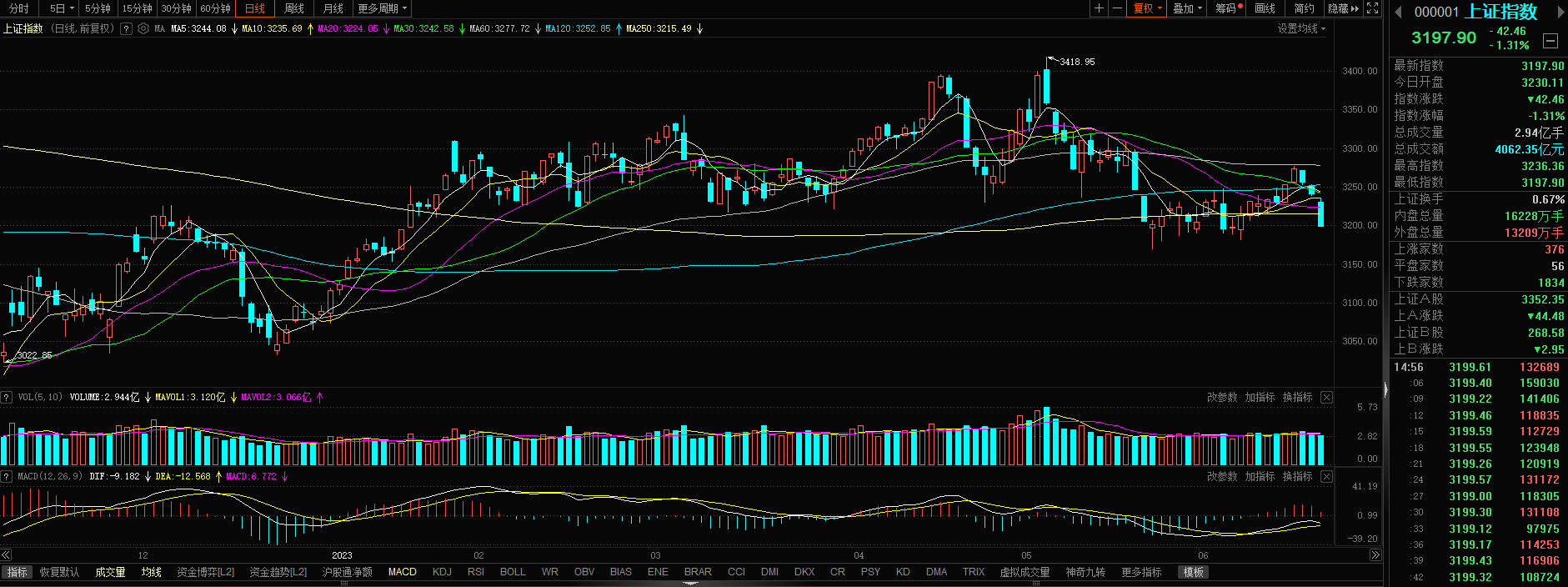The image size is (1568, 587).
Task: Open MA settings gear icon
Action: 143,28
